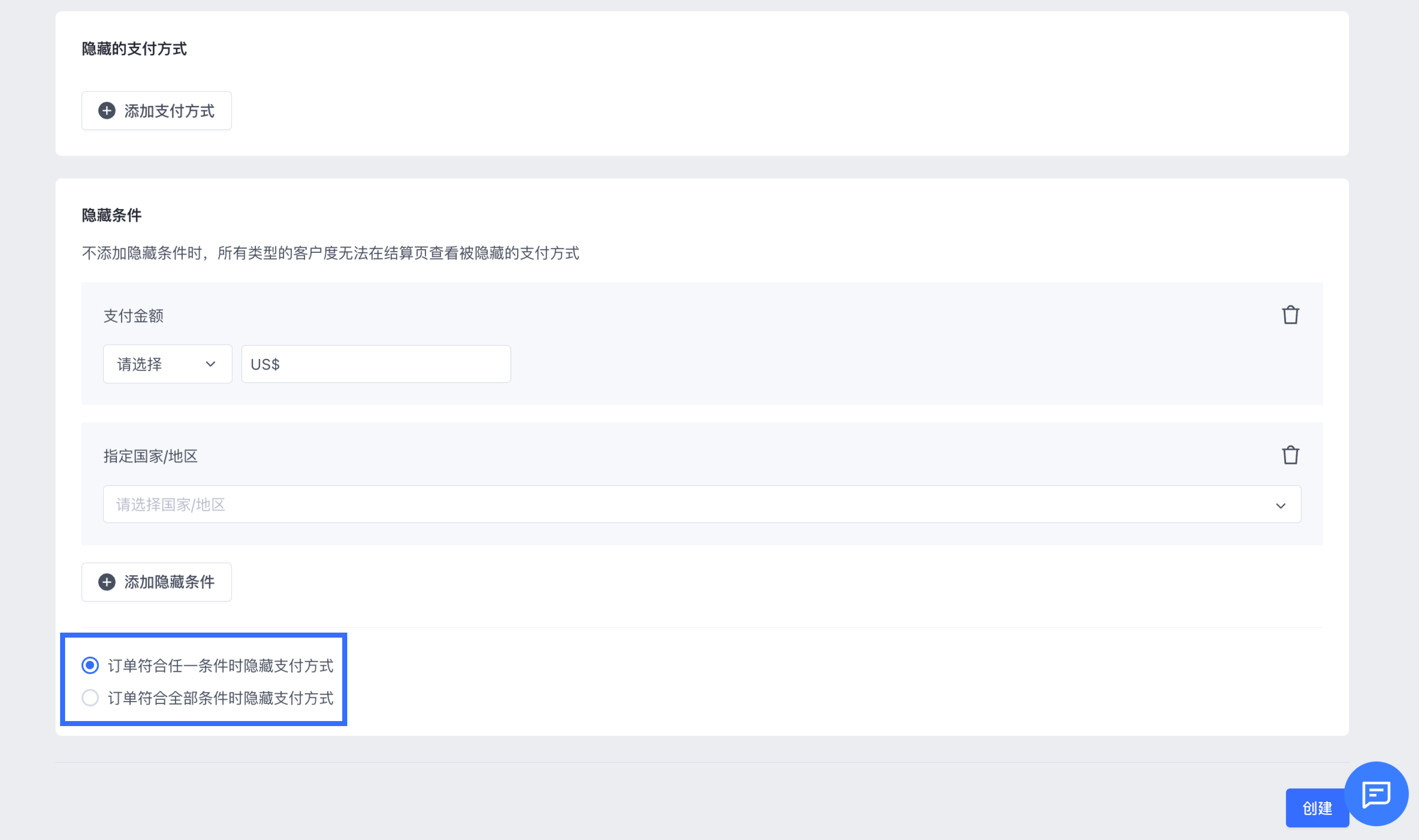Click the 指定国家/地区 condition label
Image resolution: width=1419 pixels, height=840 pixels.
[x=151, y=456]
